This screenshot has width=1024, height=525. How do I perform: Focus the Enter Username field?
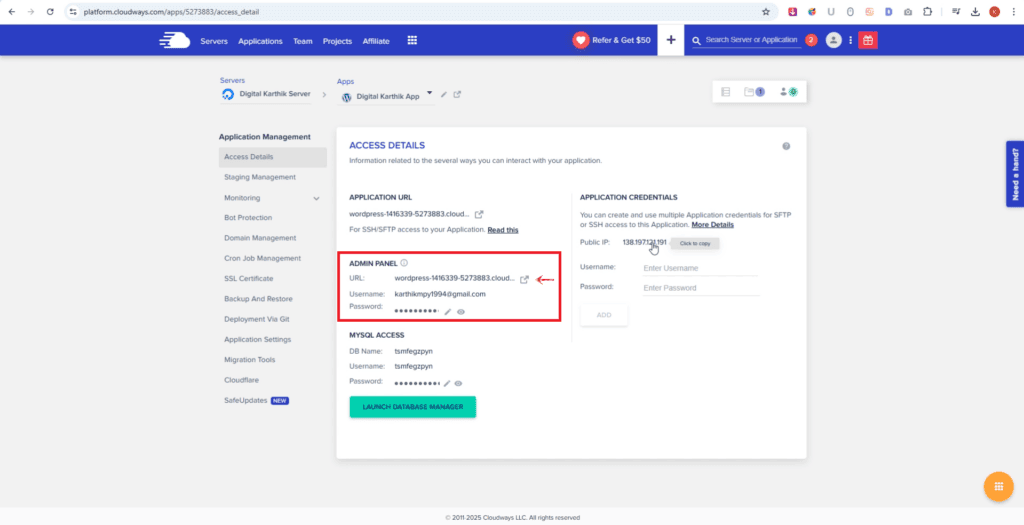coord(700,268)
